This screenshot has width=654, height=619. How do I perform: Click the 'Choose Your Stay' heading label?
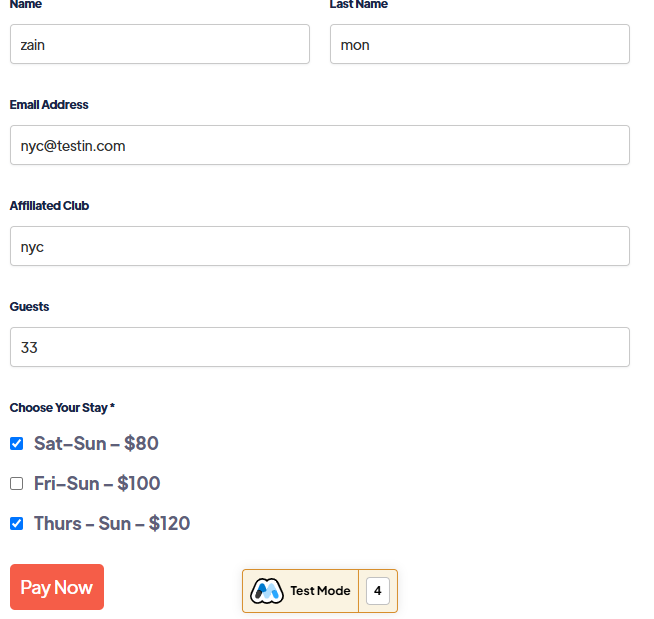click(x=62, y=408)
